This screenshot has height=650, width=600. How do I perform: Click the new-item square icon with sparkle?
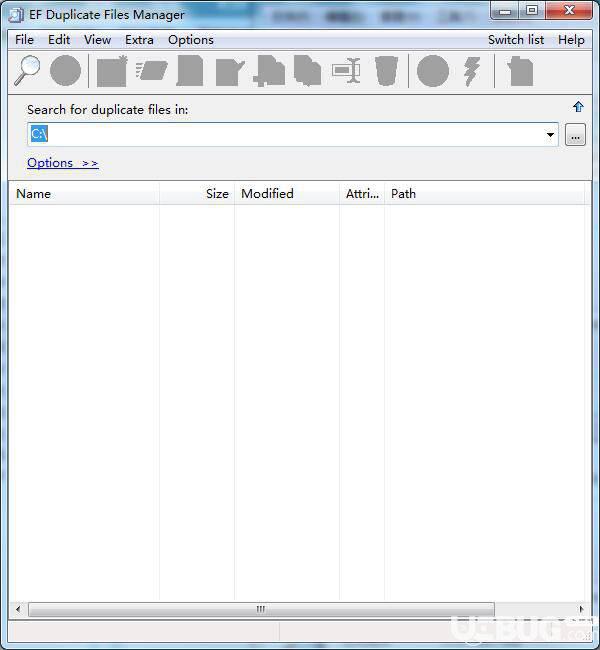coord(112,71)
